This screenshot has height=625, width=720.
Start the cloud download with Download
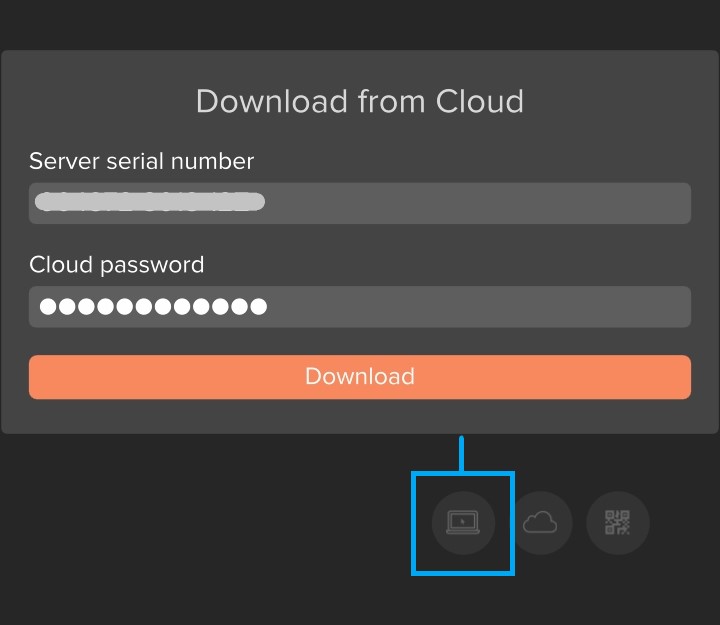tap(360, 377)
